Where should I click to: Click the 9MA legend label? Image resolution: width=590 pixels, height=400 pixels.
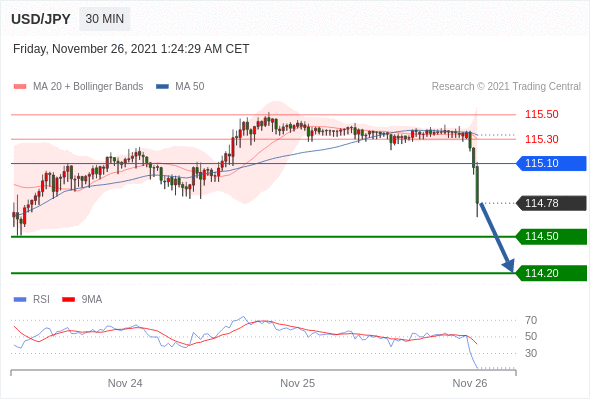(92, 300)
